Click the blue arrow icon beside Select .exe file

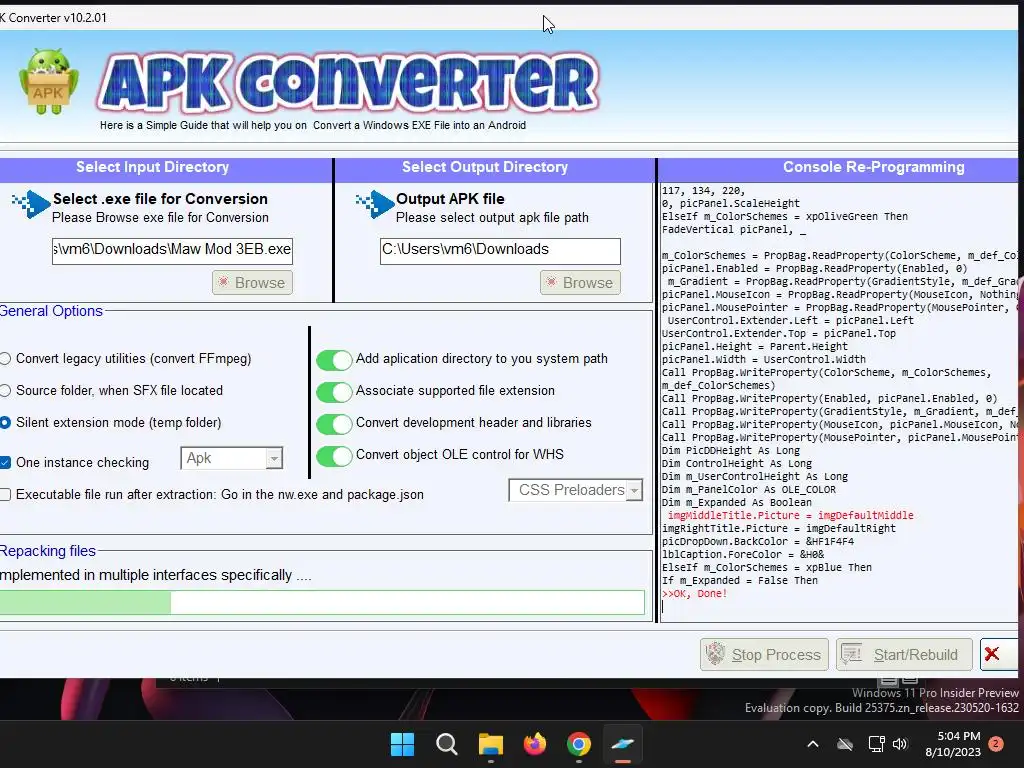(31, 204)
